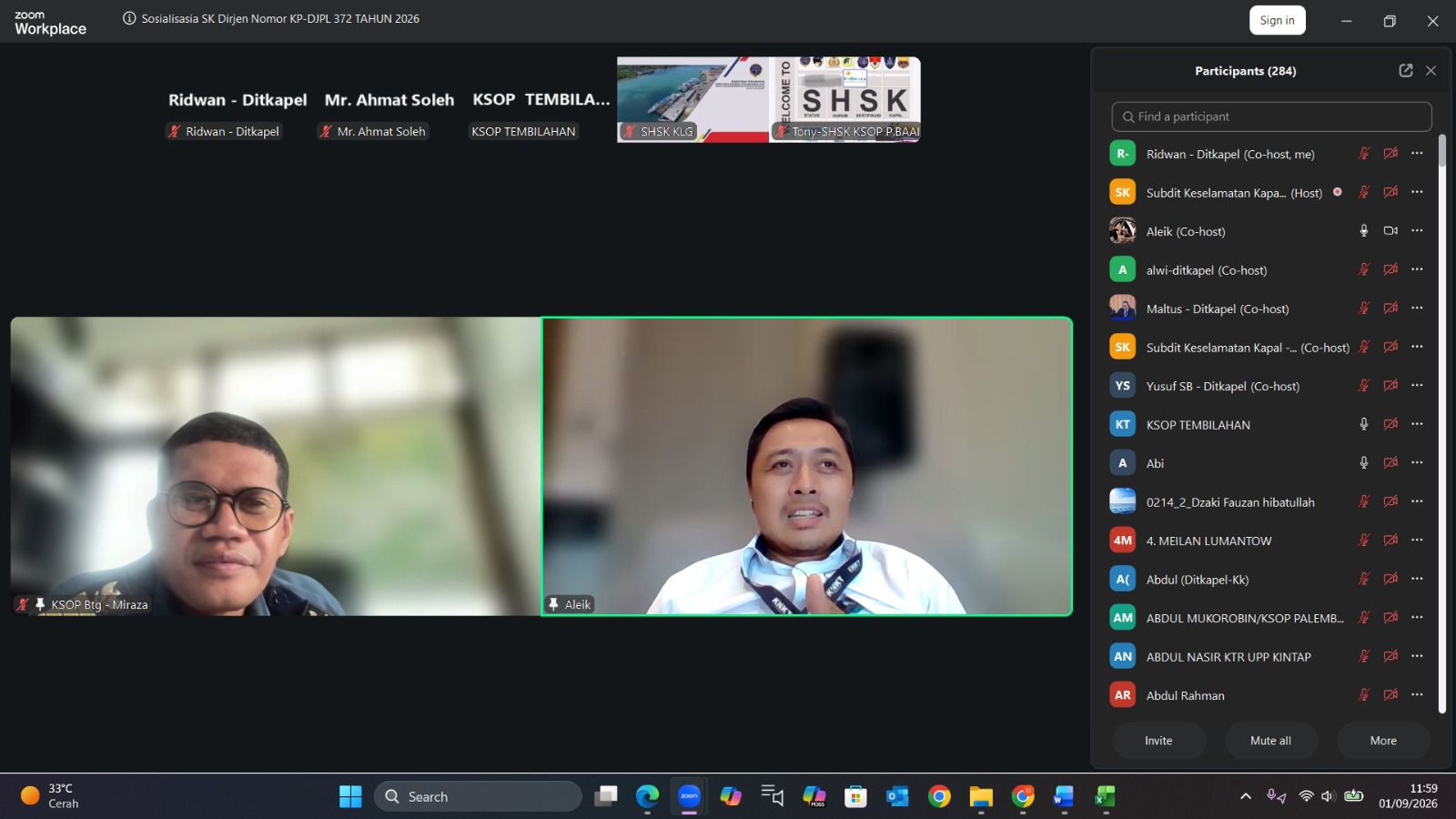The image size is (1456, 819).
Task: Open the Windows Start menu
Action: tap(350, 796)
